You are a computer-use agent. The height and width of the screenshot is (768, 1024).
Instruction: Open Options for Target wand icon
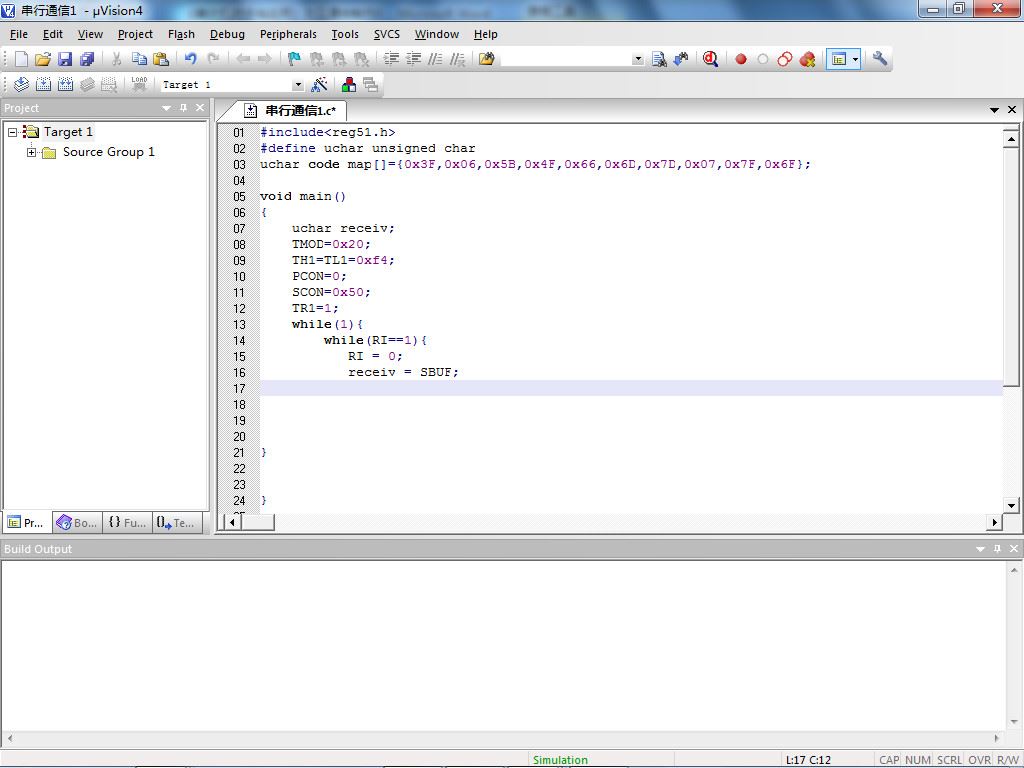319,84
